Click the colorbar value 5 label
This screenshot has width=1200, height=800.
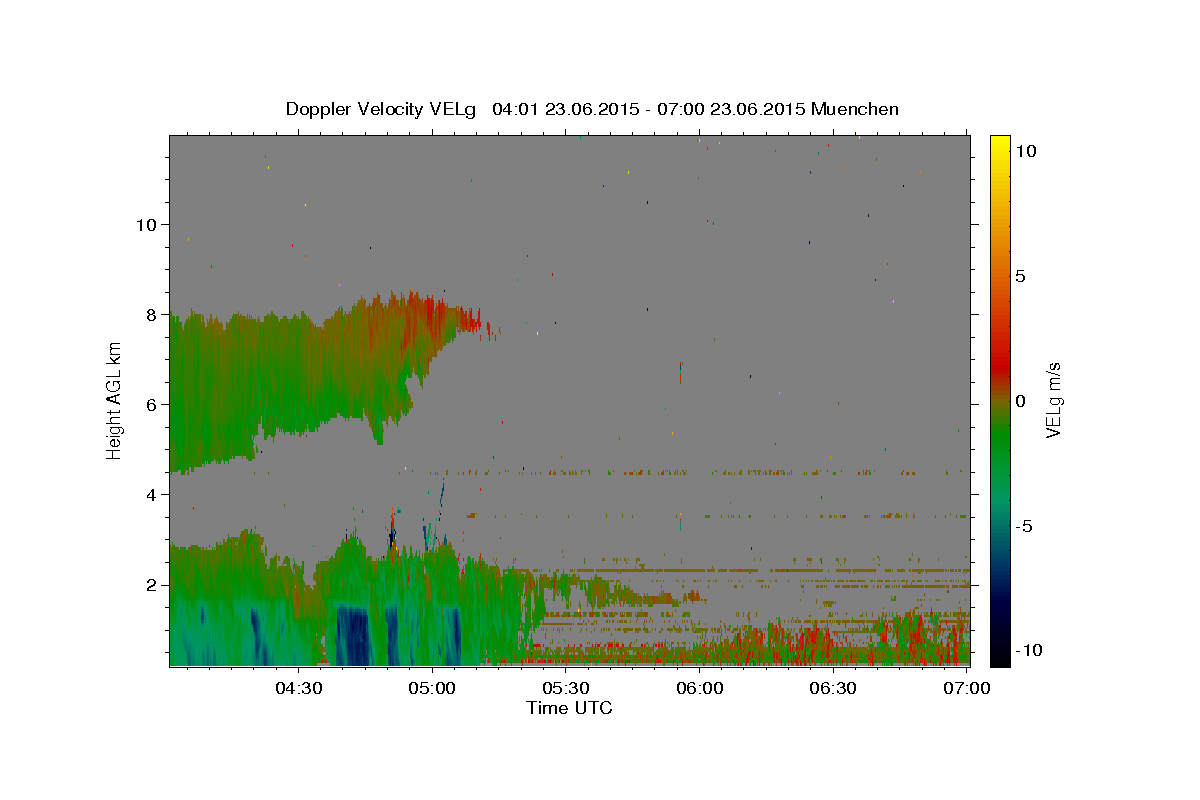pyautogui.click(x=1020, y=276)
